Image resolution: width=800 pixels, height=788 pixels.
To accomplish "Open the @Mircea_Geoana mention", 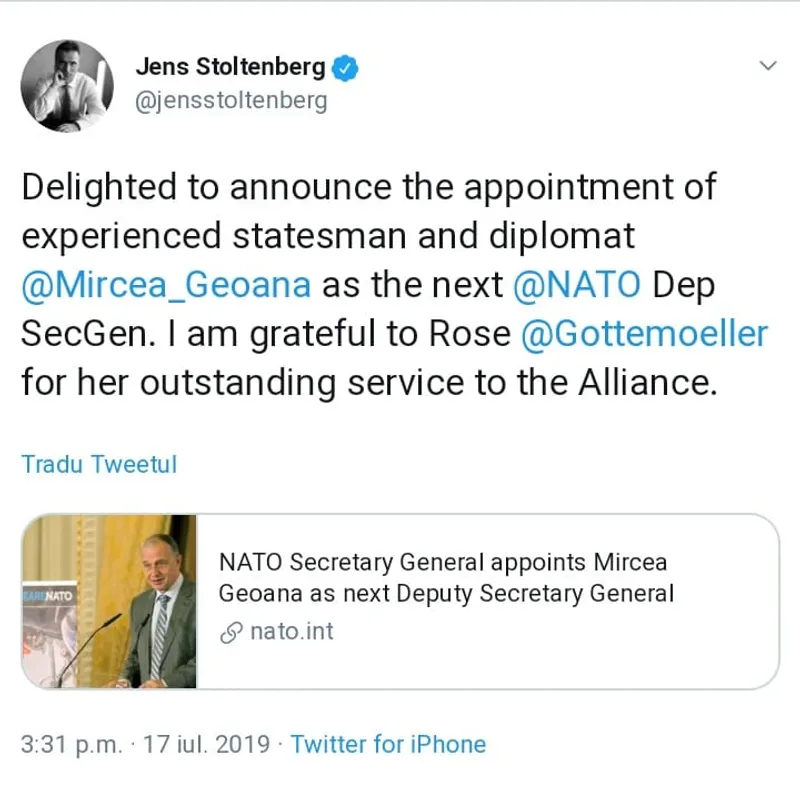I will 166,284.
